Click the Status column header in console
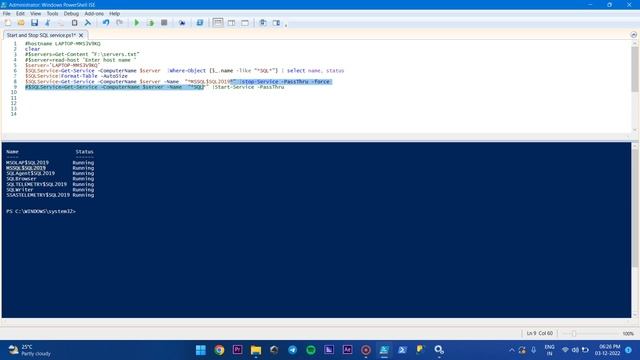Screen dimensions: 640x360 coord(84,151)
